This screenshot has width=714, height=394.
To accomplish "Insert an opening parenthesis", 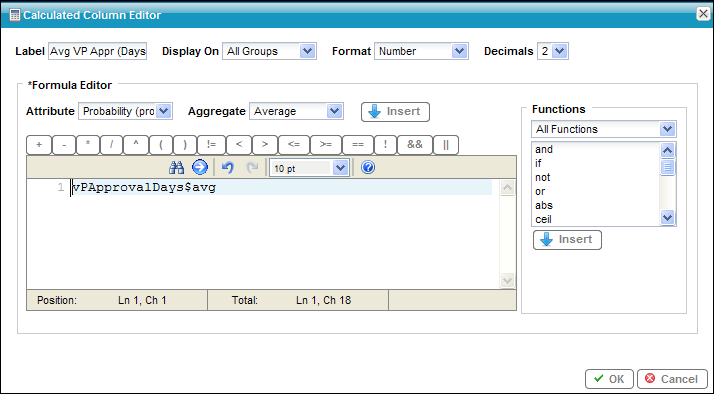I will (161, 145).
